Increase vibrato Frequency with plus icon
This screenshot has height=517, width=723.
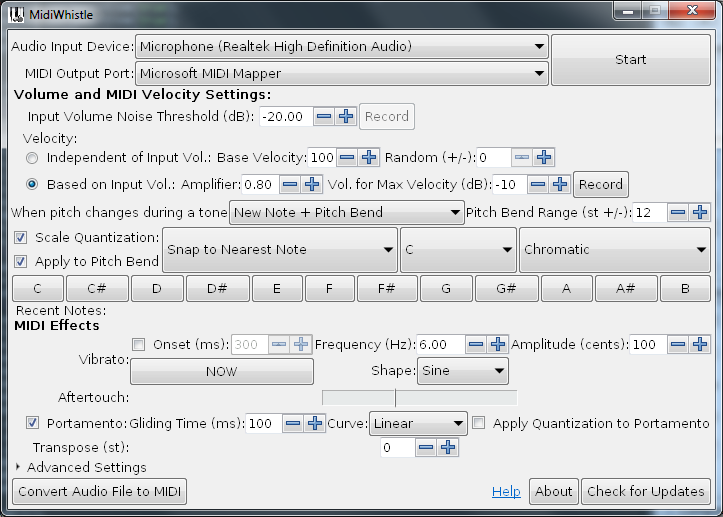(497, 345)
